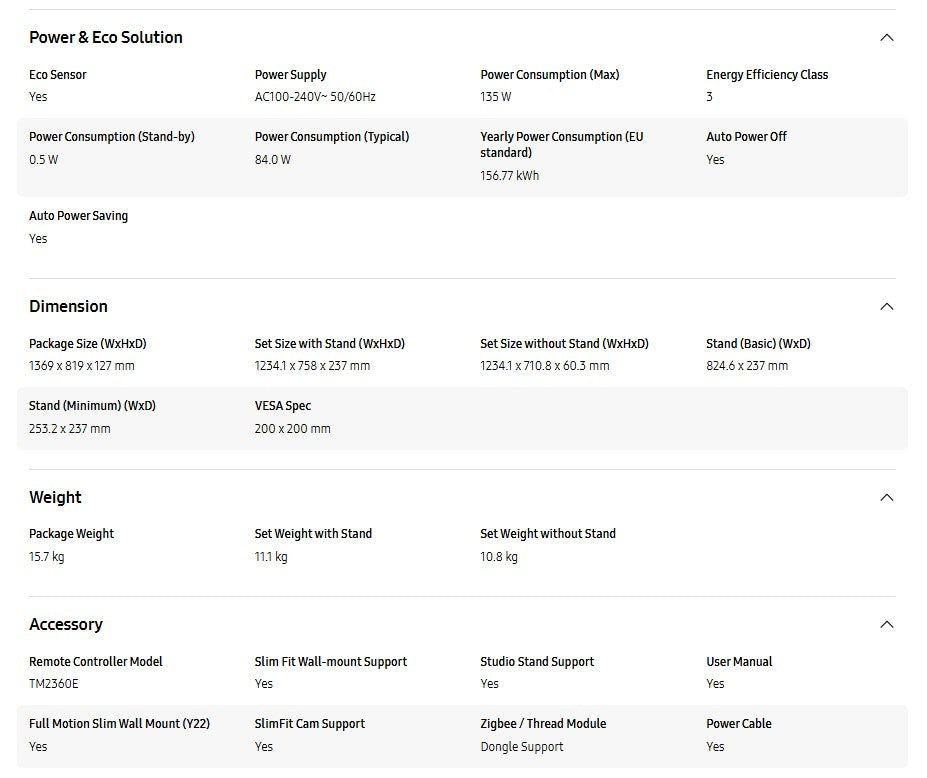Click the VESA Spec value 200 x 200 mm
Screen dimensions: 927x778
[x=292, y=429]
